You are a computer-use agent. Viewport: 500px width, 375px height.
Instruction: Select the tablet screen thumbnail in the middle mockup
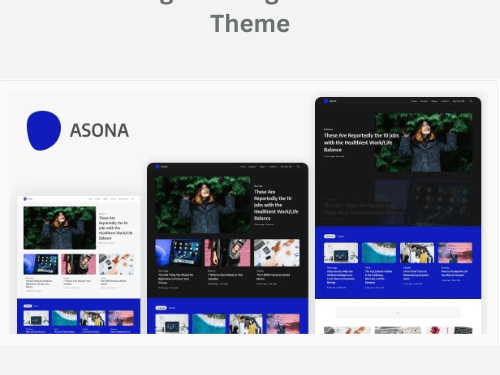(178, 253)
